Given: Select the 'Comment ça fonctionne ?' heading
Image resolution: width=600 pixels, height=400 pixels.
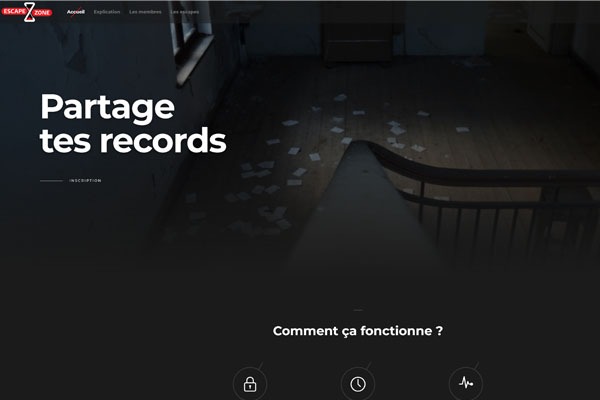Looking at the screenshot, I should pyautogui.click(x=358, y=331).
